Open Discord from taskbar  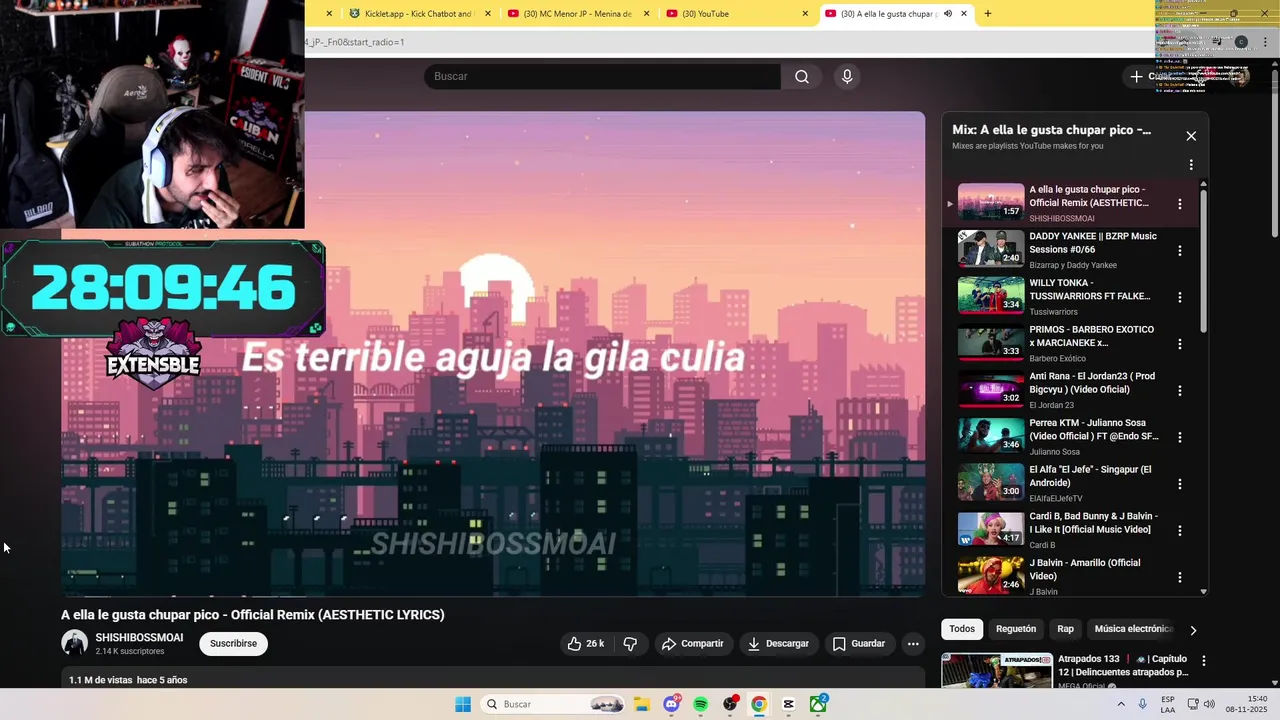pyautogui.click(x=671, y=704)
